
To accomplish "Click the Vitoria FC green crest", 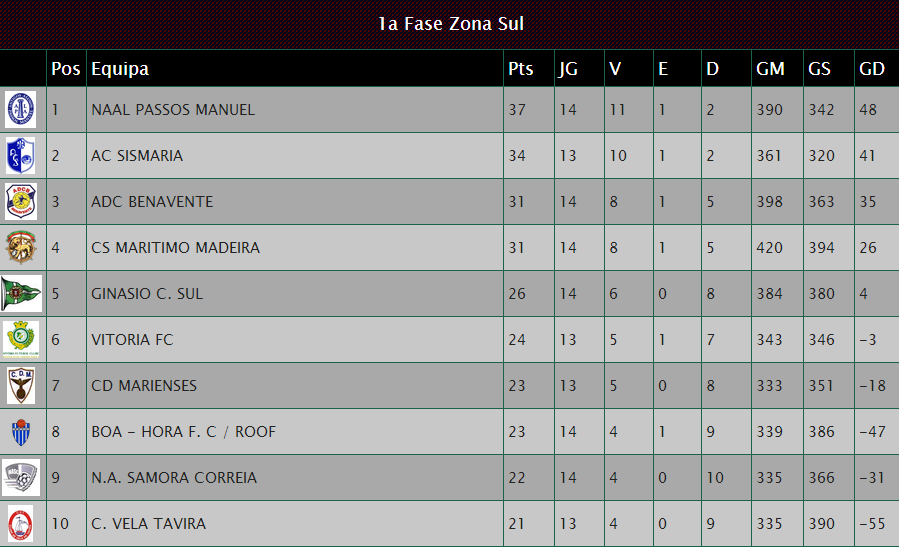I will click(21, 339).
